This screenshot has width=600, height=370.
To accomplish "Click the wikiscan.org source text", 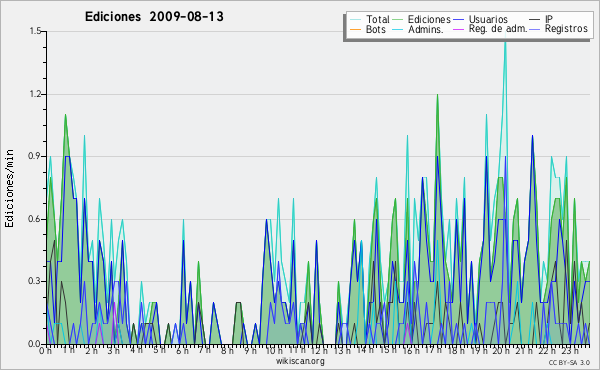I will click(x=300, y=361).
